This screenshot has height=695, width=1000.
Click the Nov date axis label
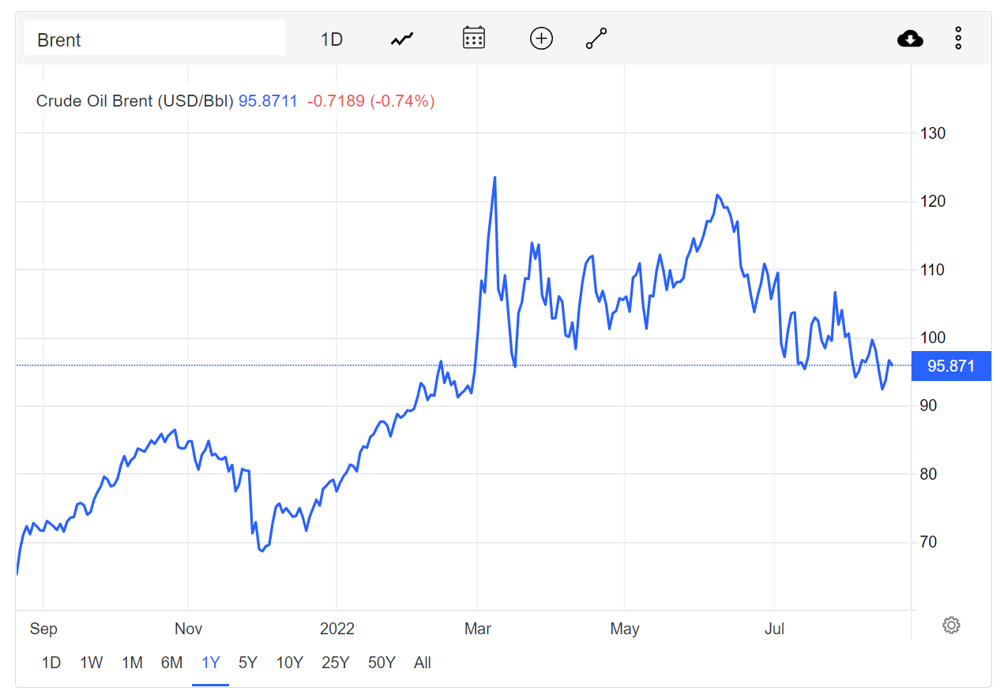(x=188, y=629)
